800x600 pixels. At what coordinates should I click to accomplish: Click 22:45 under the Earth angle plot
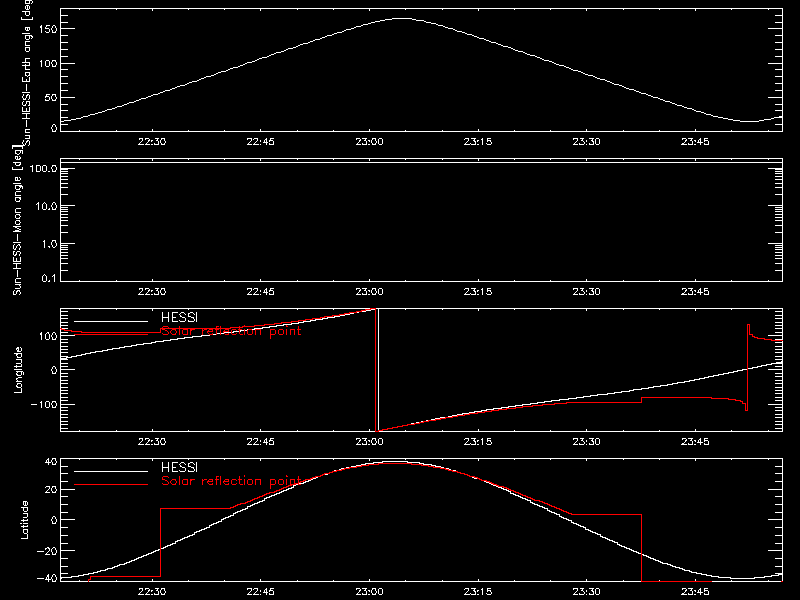[x=261, y=142]
